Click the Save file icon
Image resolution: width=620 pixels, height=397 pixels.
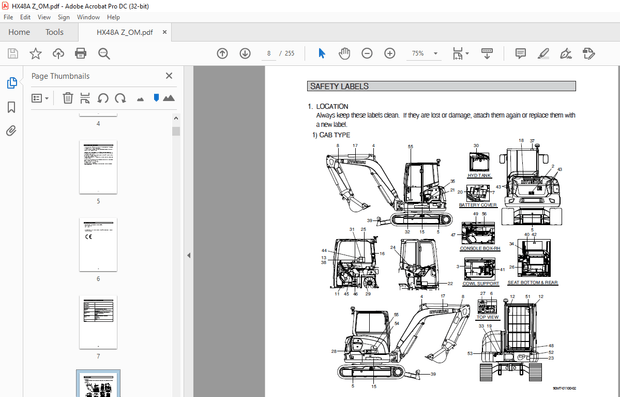(13, 53)
